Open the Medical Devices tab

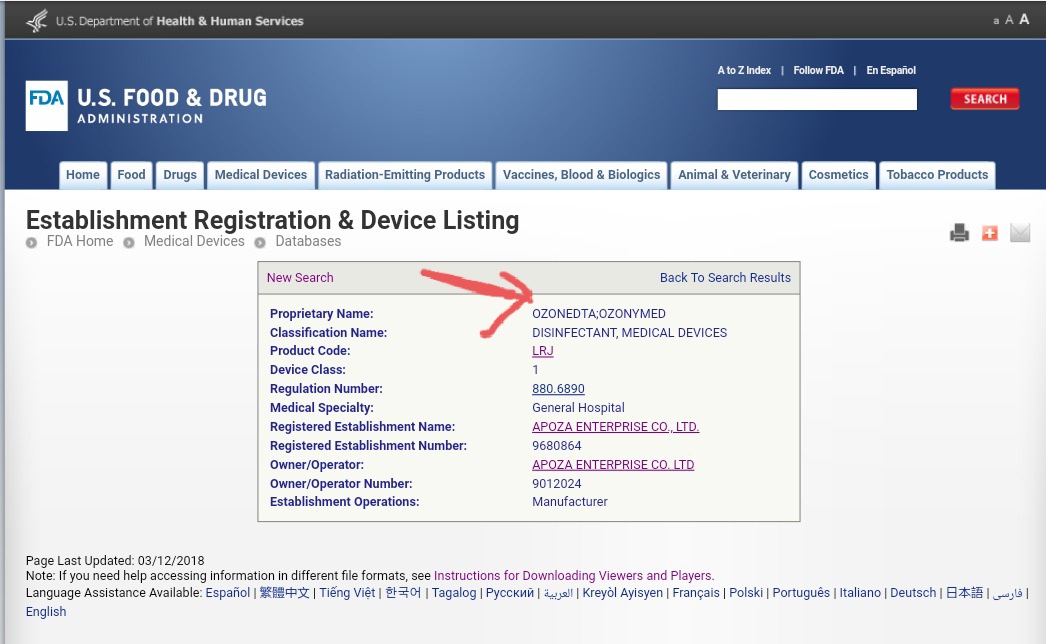coord(261,175)
